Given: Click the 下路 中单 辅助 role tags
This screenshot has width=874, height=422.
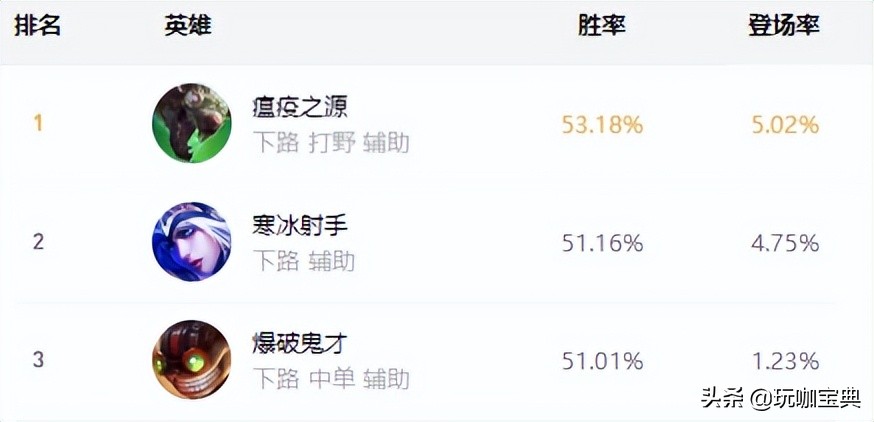Looking at the screenshot, I should [x=331, y=380].
